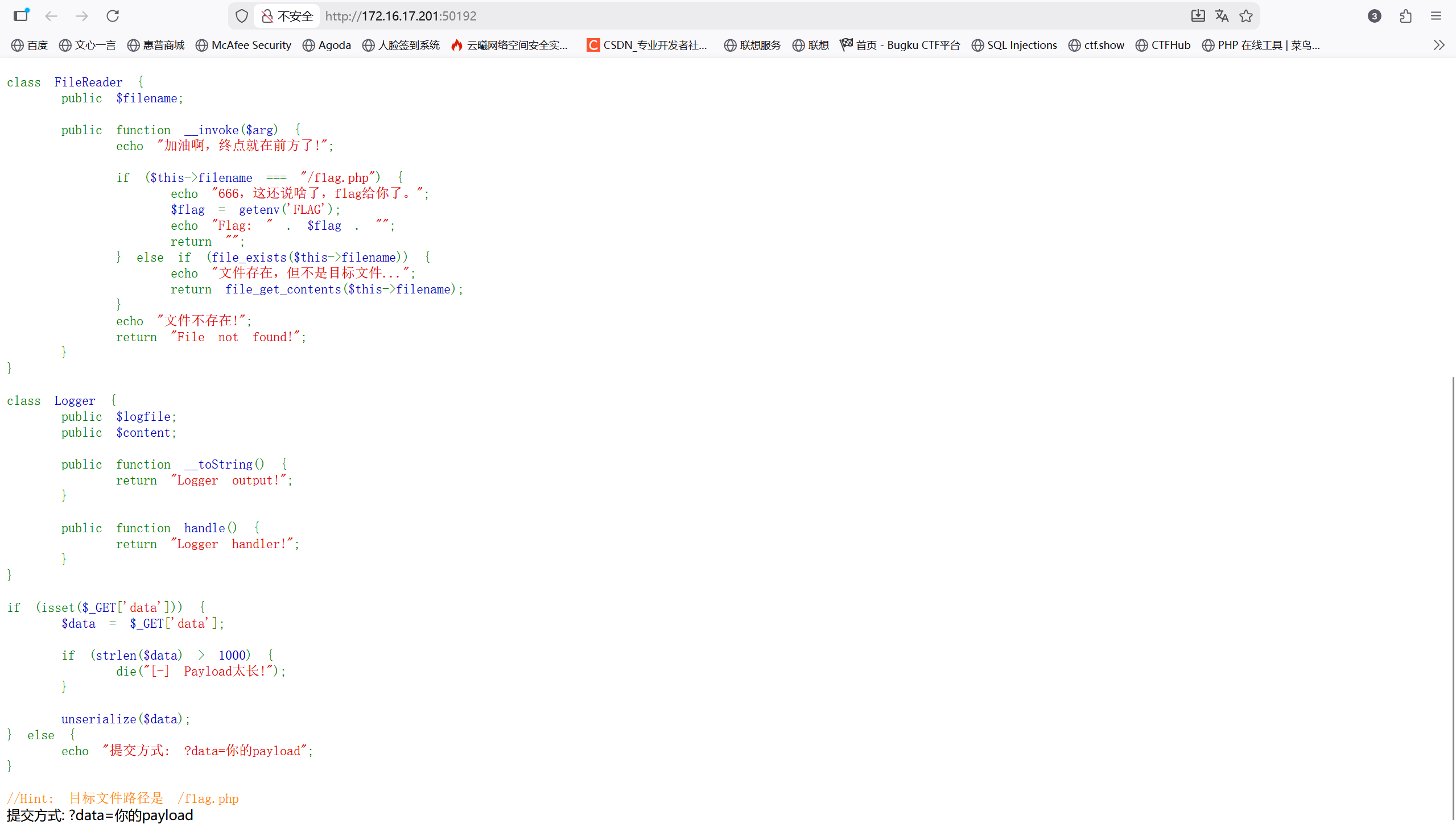Open the SQL Injections bookmark
This screenshot has width=1456, height=824.
(x=1014, y=45)
